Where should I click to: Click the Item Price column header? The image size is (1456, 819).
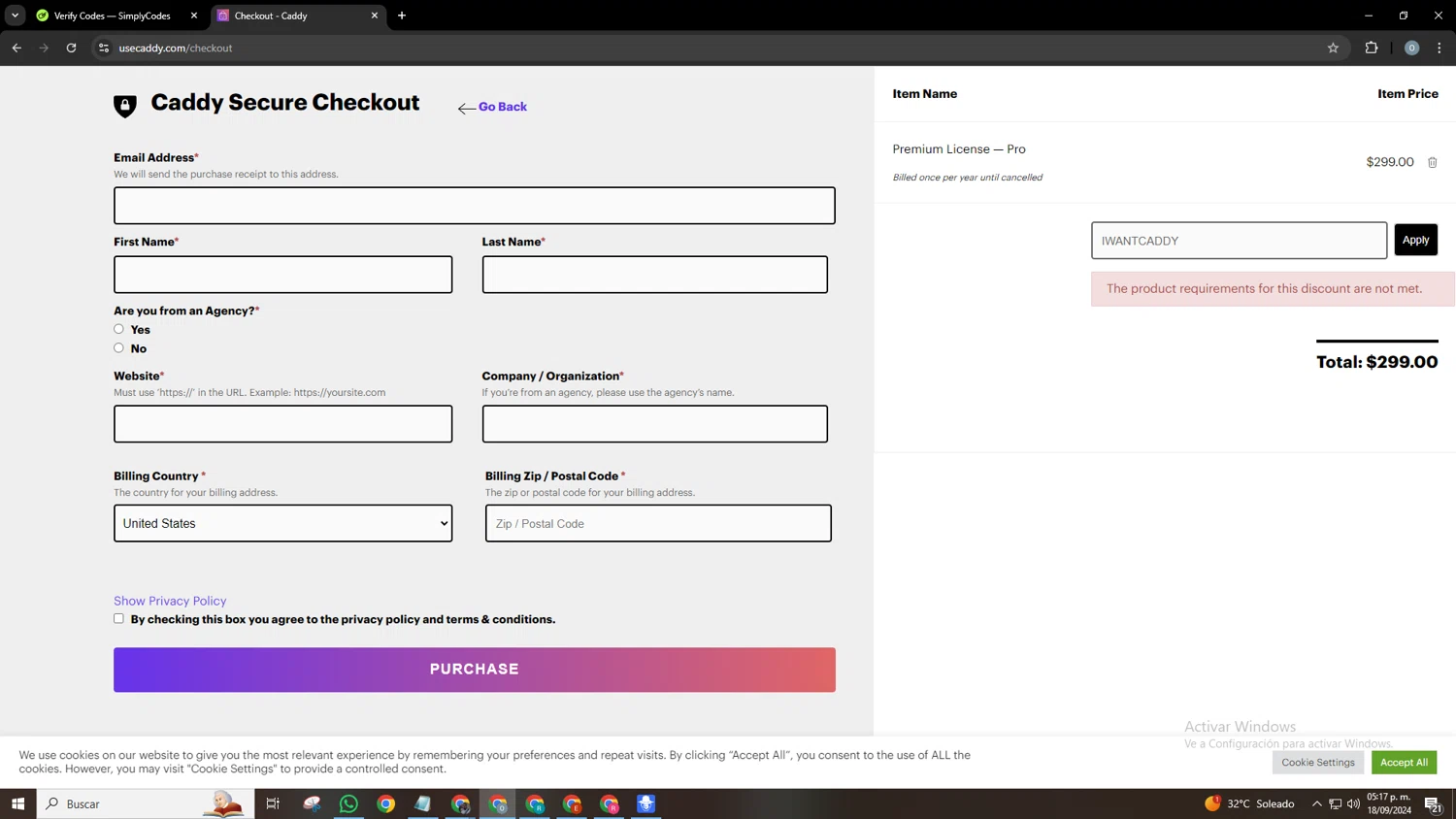(x=1407, y=94)
